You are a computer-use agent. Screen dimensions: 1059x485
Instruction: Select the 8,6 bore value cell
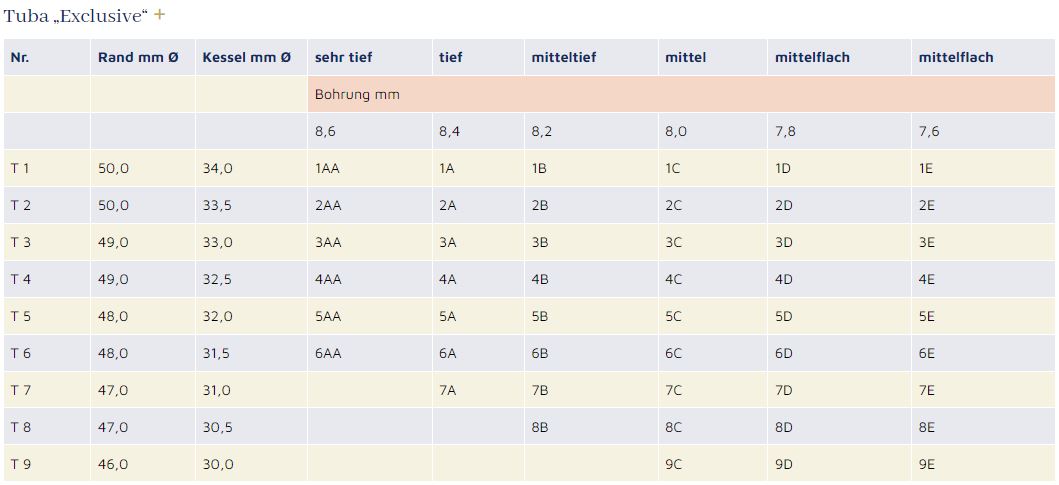point(325,132)
